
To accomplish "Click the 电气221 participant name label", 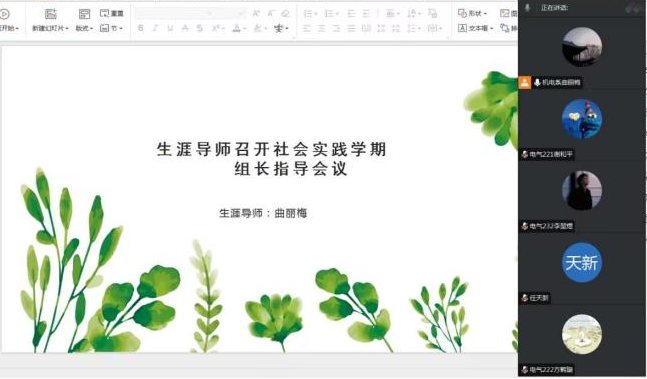I will click(x=551, y=155).
